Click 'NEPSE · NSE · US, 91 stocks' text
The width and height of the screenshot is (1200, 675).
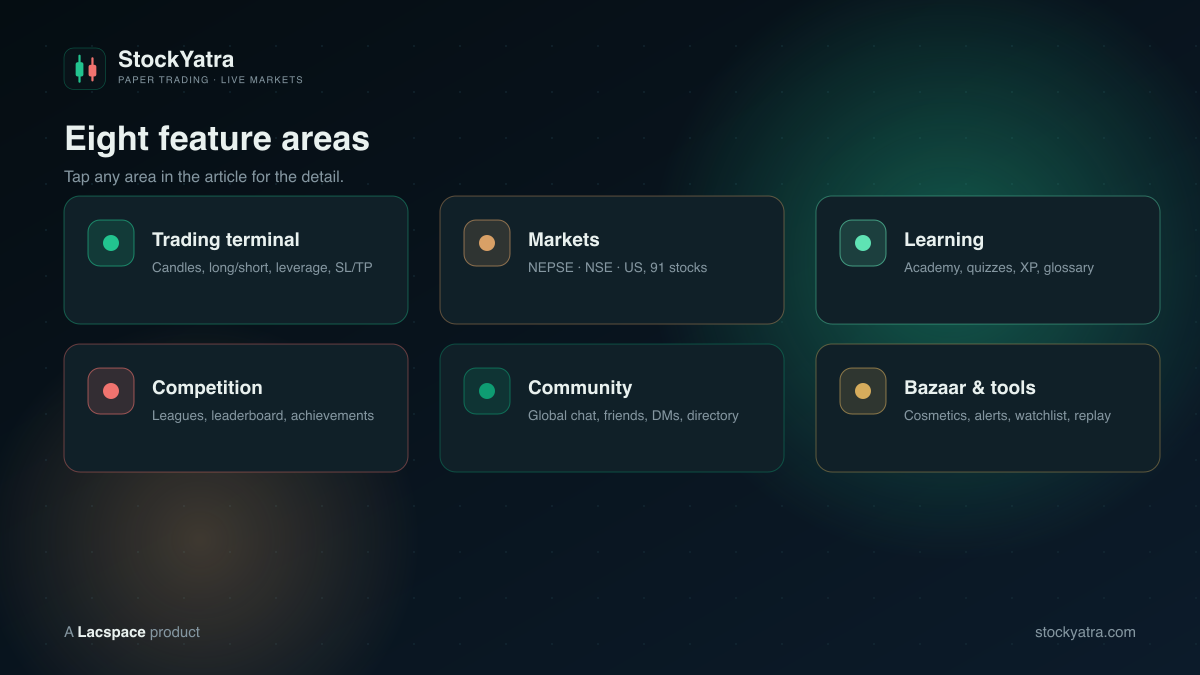point(617,268)
